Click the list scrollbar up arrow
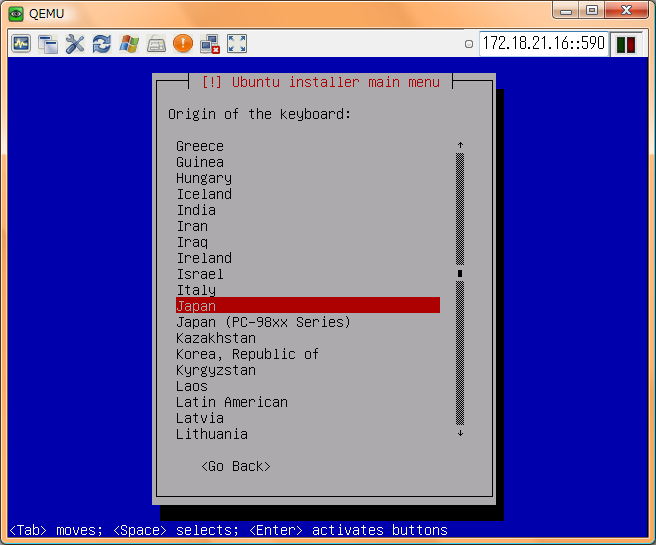The height and width of the screenshot is (545, 656). (460, 145)
